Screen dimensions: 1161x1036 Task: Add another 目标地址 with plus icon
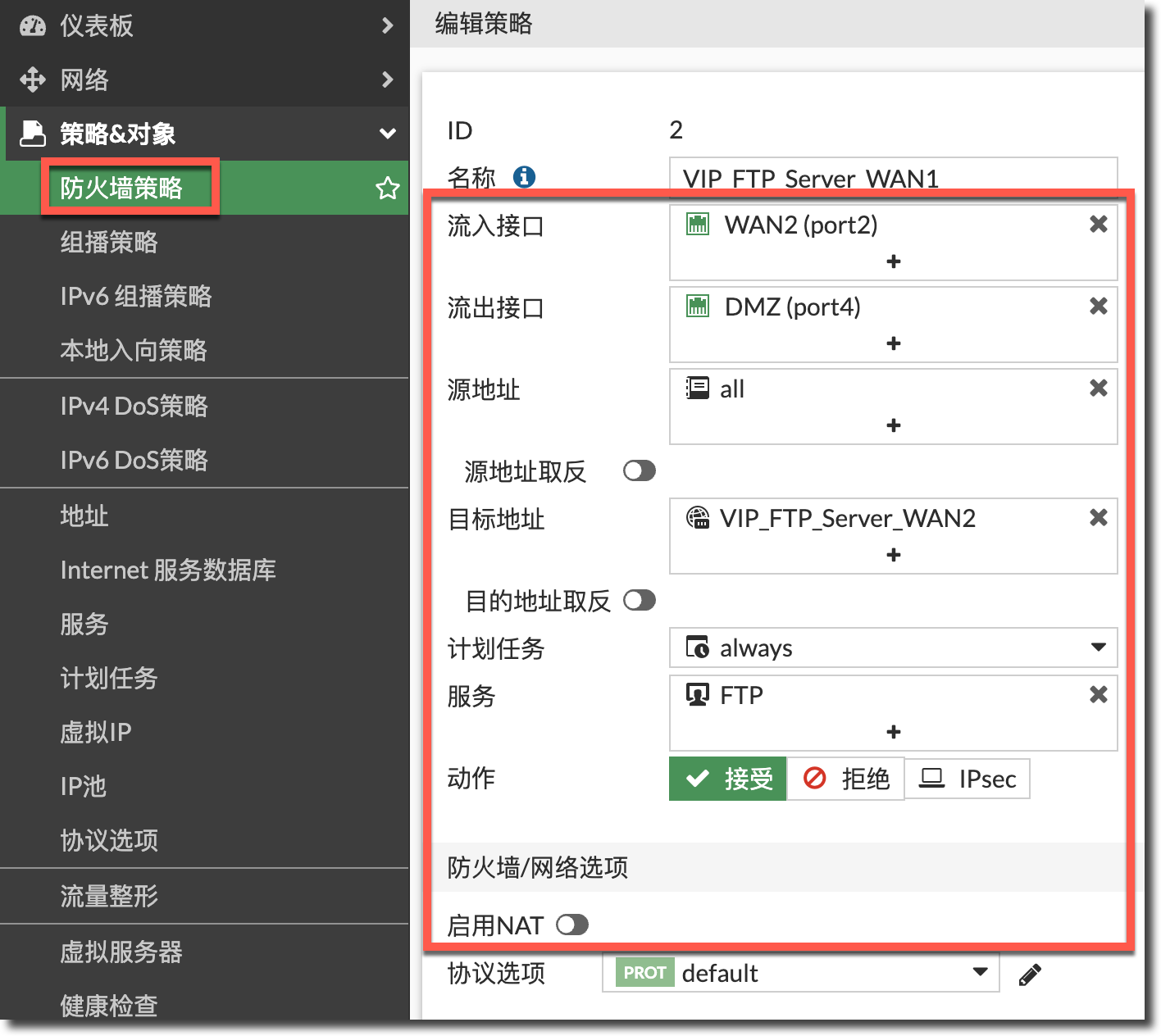point(894,555)
